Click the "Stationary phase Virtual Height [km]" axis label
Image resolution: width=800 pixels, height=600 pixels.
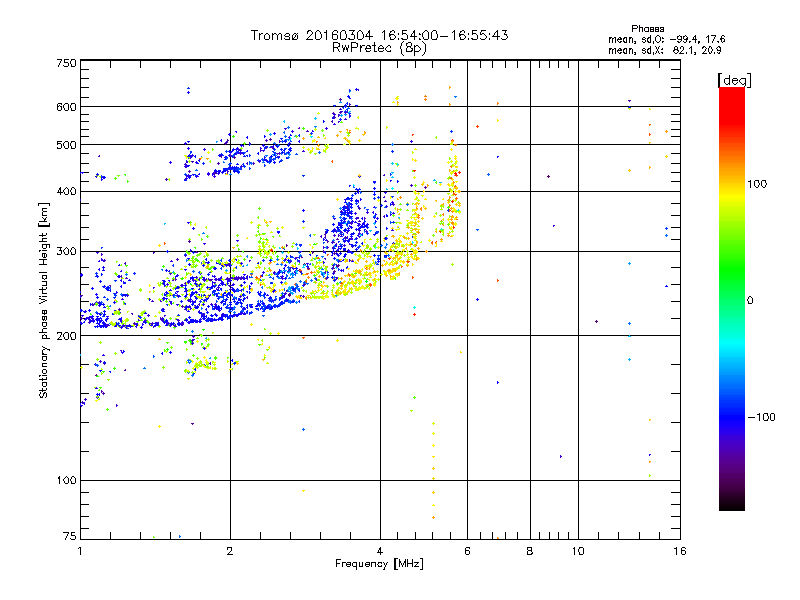pyautogui.click(x=44, y=300)
